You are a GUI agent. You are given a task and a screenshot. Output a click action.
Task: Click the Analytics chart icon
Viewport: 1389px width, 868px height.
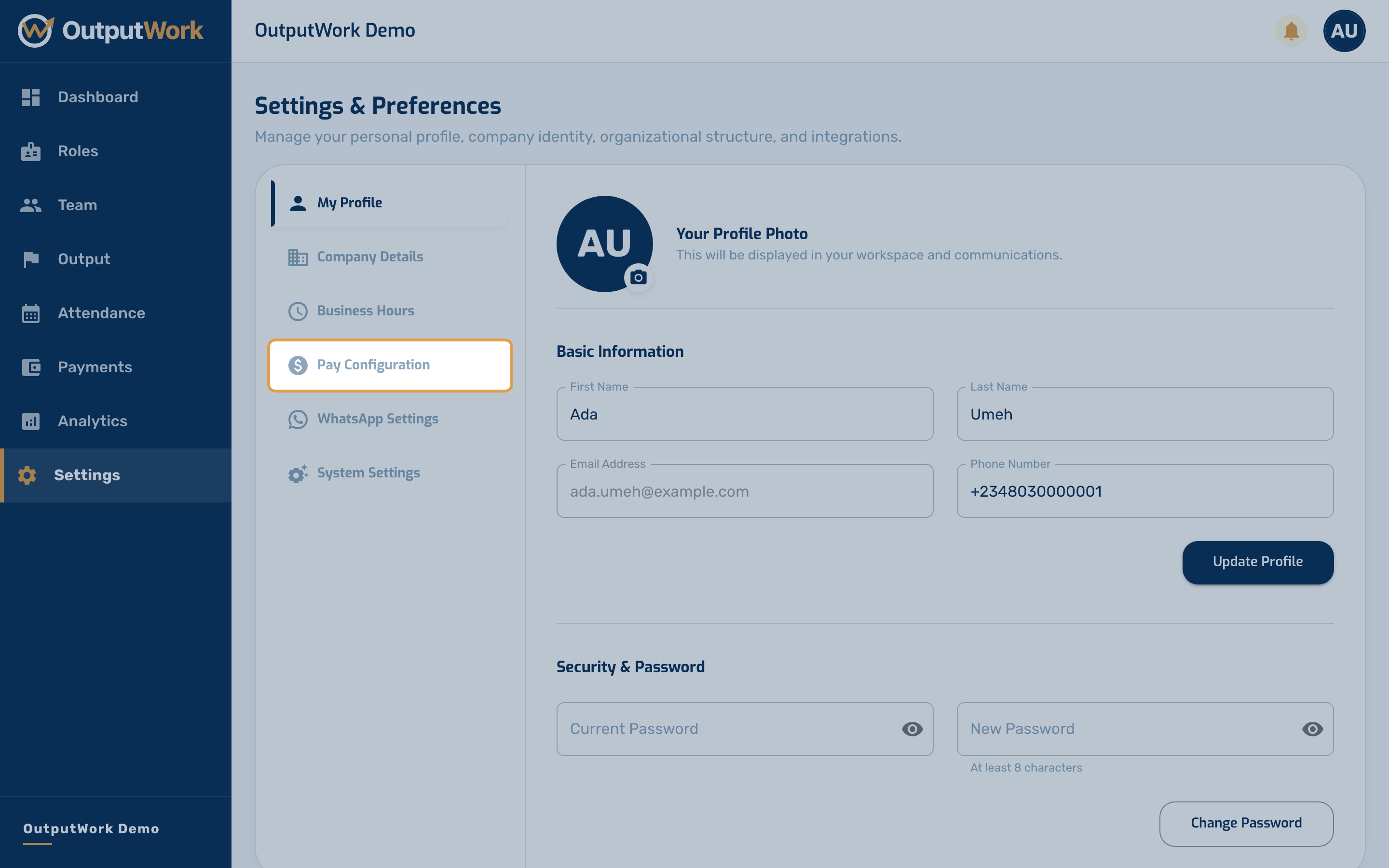(x=31, y=421)
